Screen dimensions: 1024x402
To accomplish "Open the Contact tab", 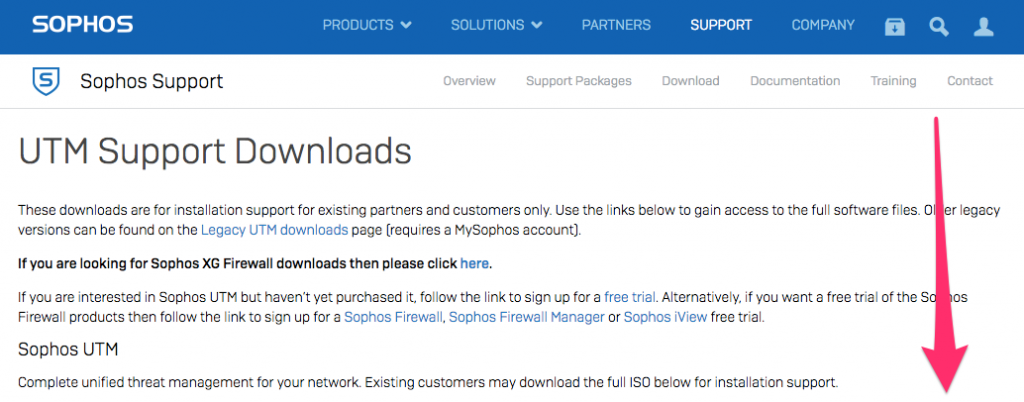I will (970, 81).
